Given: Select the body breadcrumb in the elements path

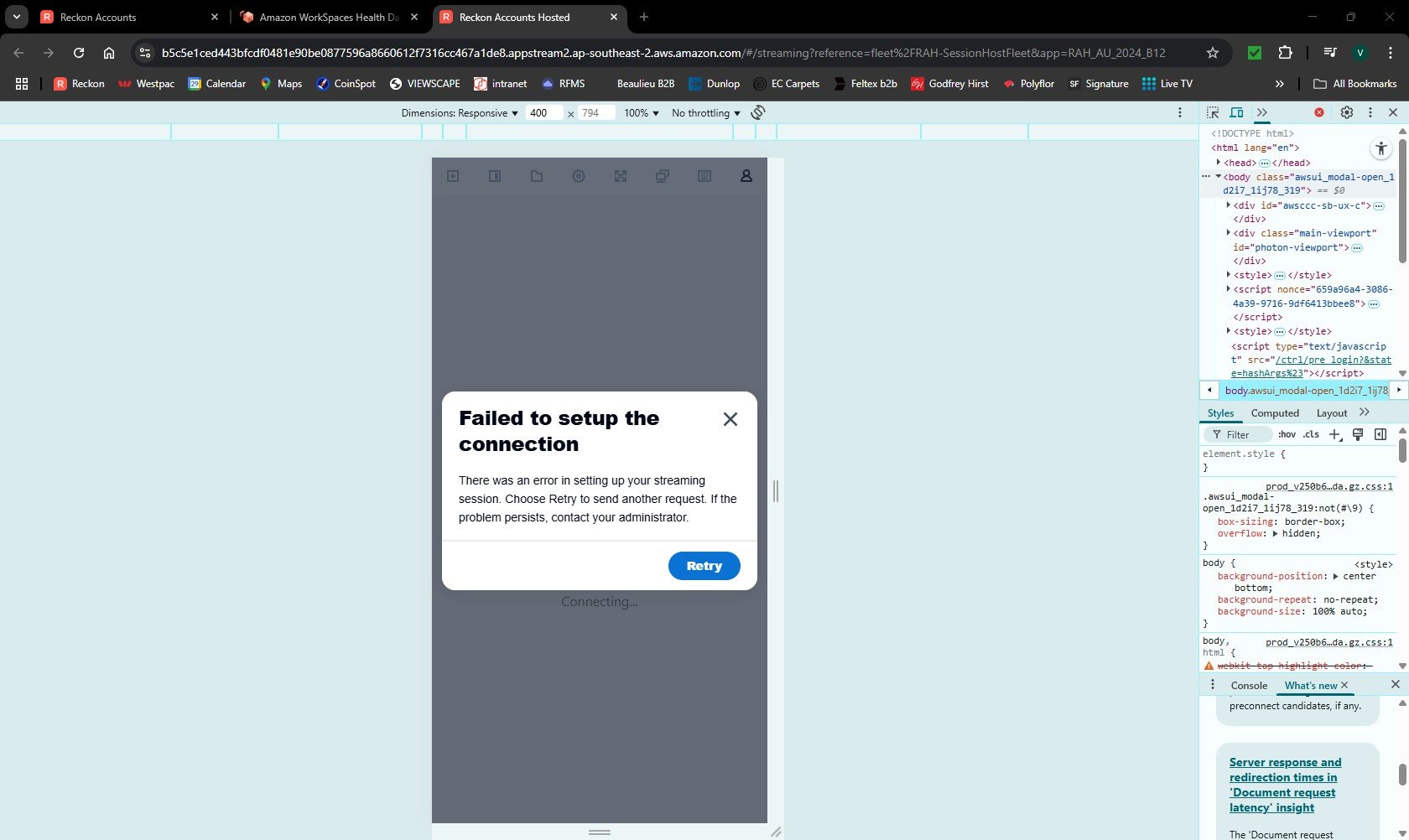Looking at the screenshot, I should [1307, 390].
